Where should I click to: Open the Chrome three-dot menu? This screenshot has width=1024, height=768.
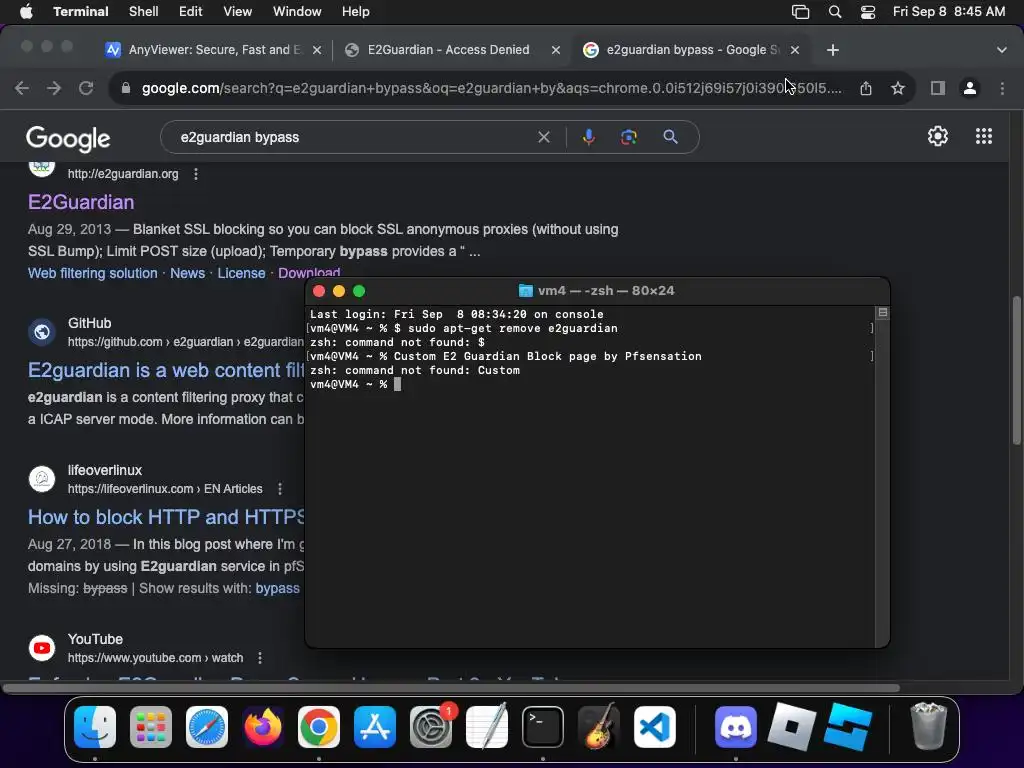click(1002, 88)
